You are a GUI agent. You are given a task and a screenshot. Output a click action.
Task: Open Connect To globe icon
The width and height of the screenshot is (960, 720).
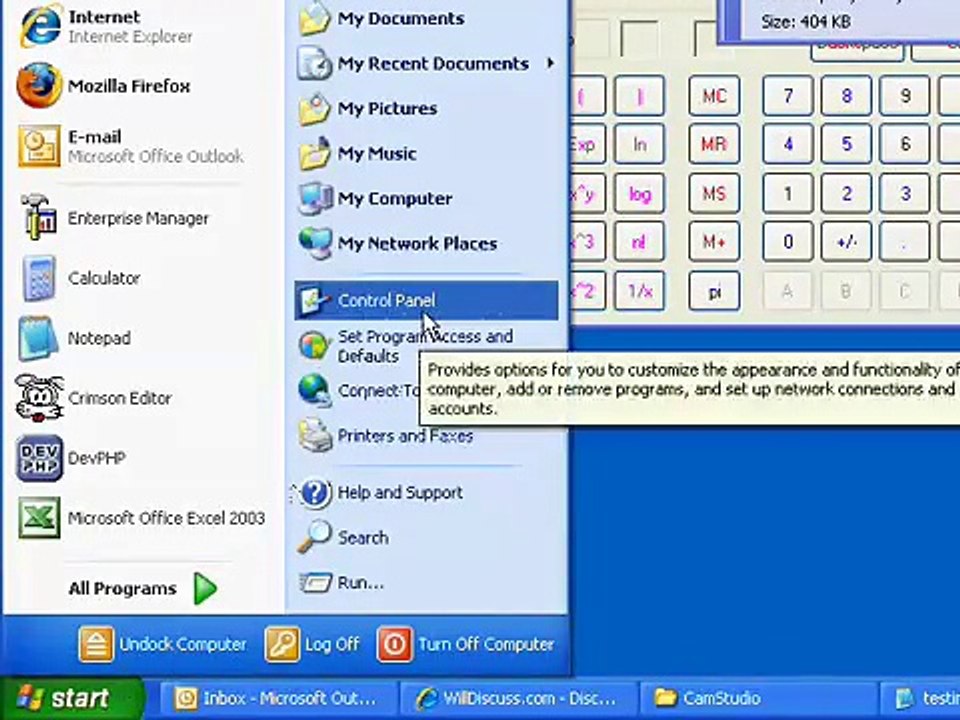tap(315, 390)
